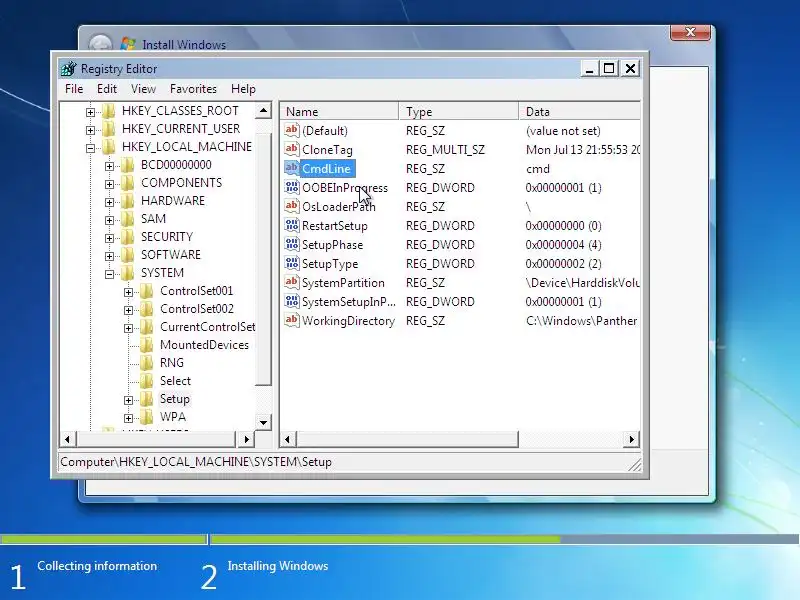
Task: Open the File menu
Action: (74, 89)
